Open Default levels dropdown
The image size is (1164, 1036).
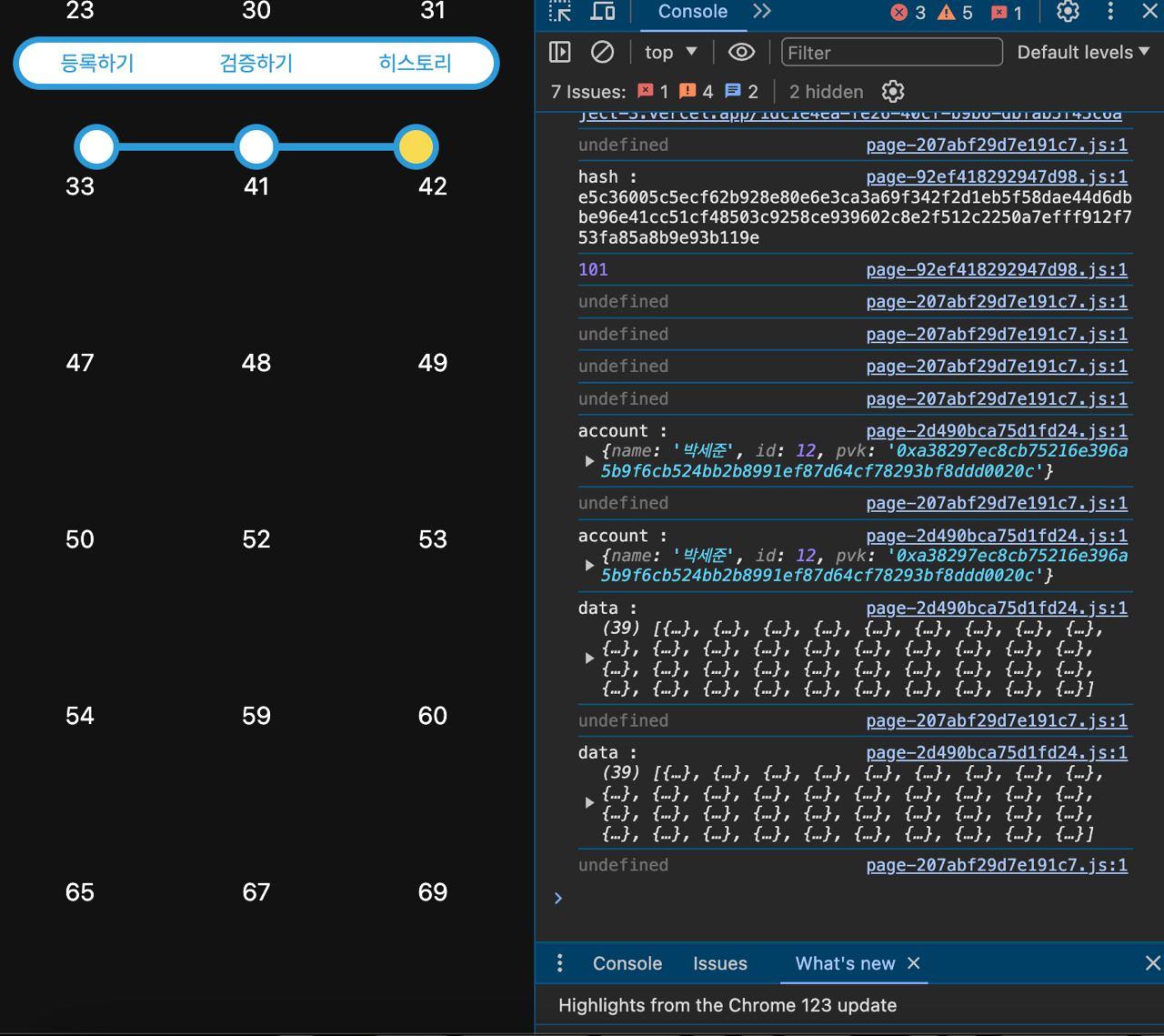(1083, 52)
